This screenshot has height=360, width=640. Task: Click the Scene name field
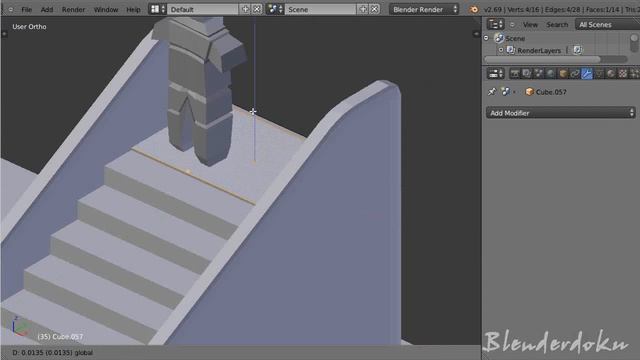320,9
